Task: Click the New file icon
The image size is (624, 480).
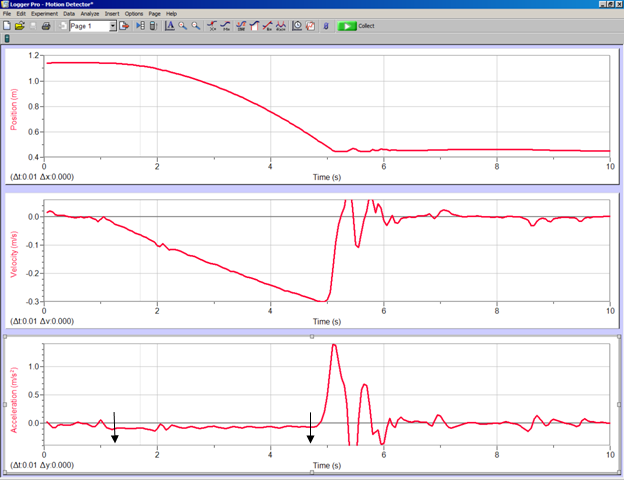Action: click(x=7, y=25)
